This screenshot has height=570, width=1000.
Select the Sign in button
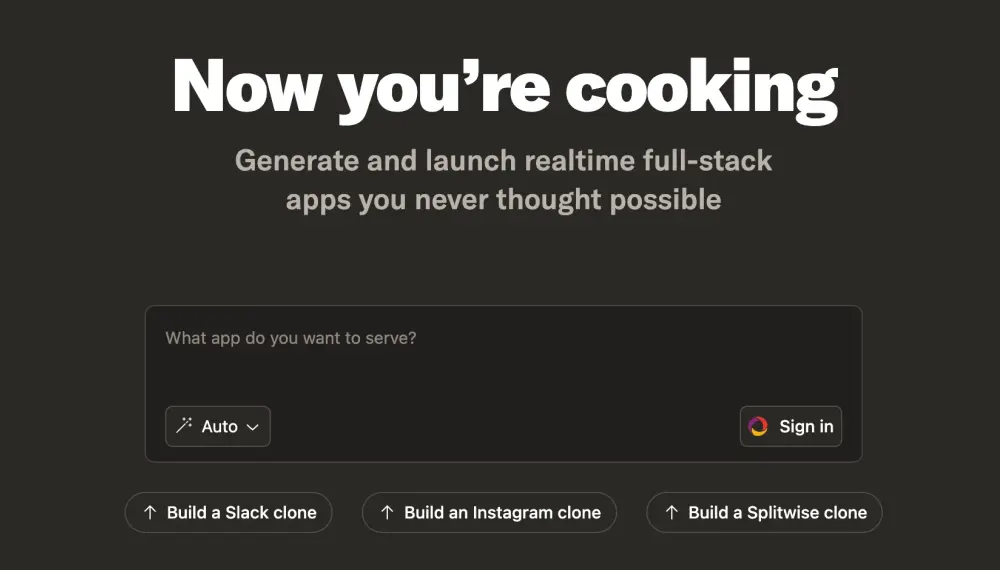coord(791,426)
